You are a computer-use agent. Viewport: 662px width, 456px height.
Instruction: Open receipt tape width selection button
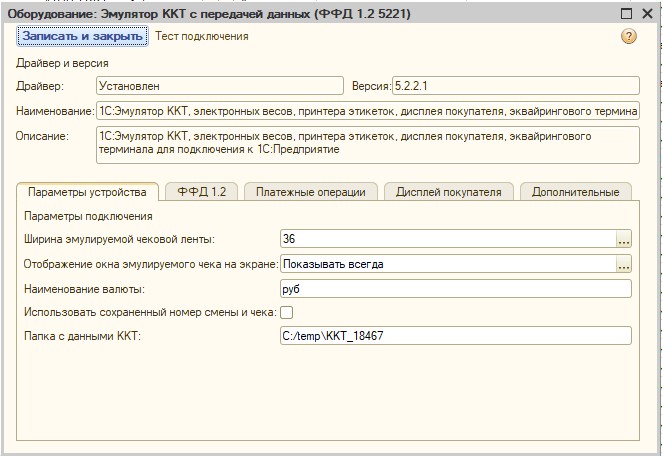[624, 240]
